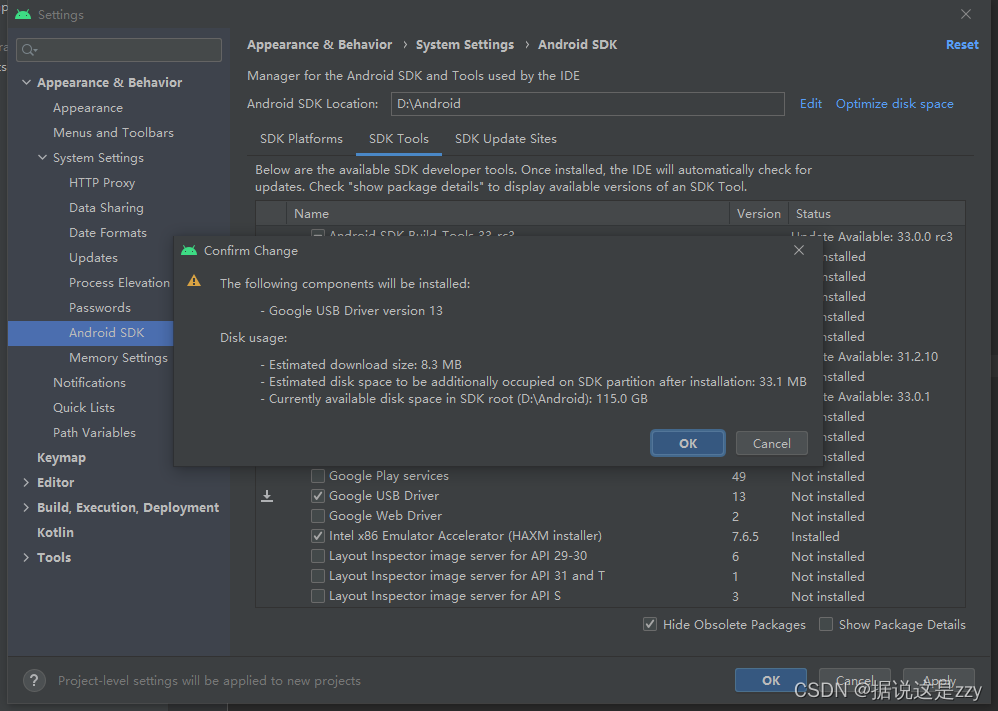Select Path Variables settings
This screenshot has height=711, width=998.
point(94,433)
